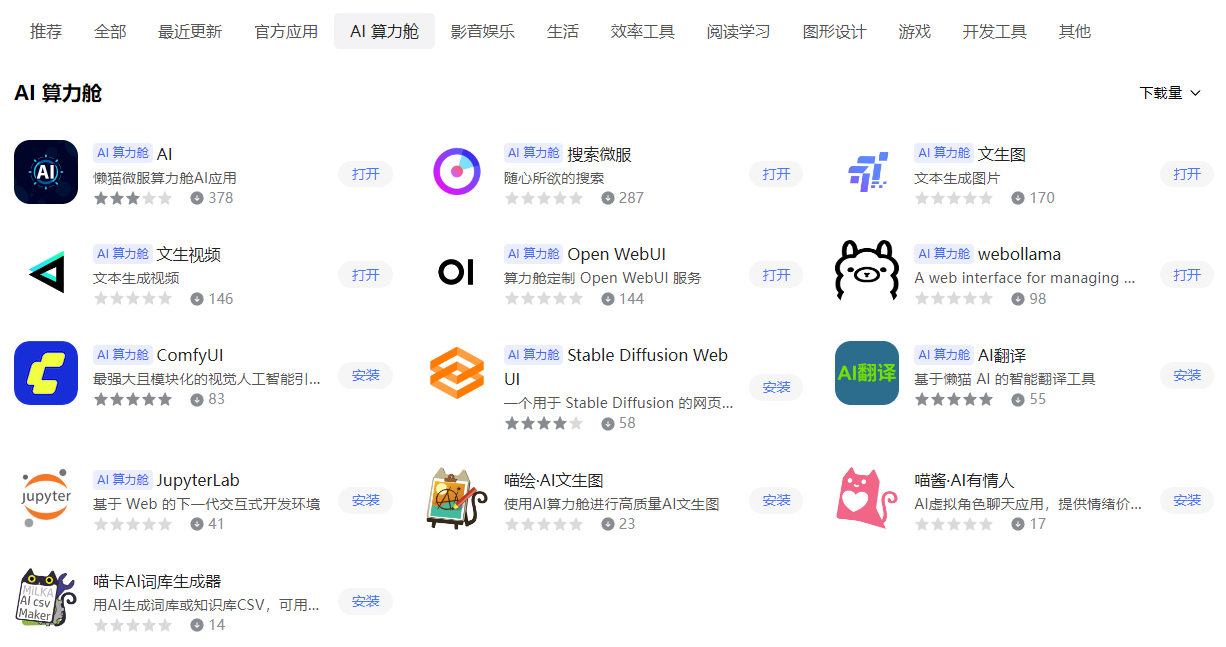Select the ComfyUI blue yellow icon
Viewport: 1226px width, 647px height.
pyautogui.click(x=46, y=373)
